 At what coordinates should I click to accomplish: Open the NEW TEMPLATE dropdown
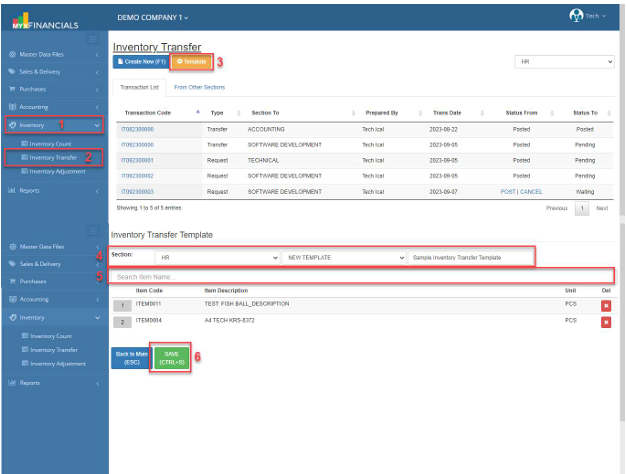(344, 257)
